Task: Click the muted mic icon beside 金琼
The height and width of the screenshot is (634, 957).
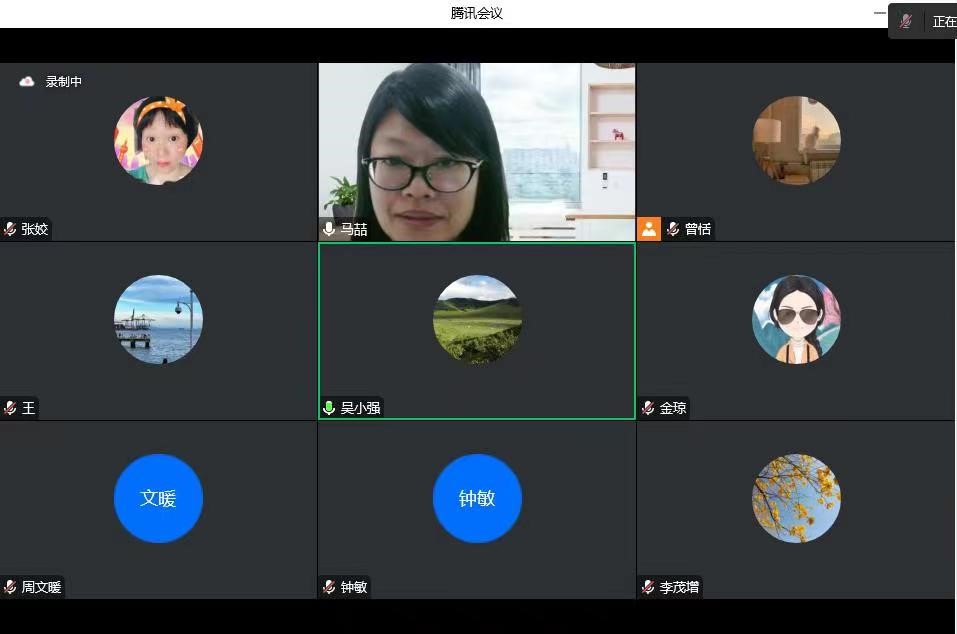Action: tap(648, 408)
